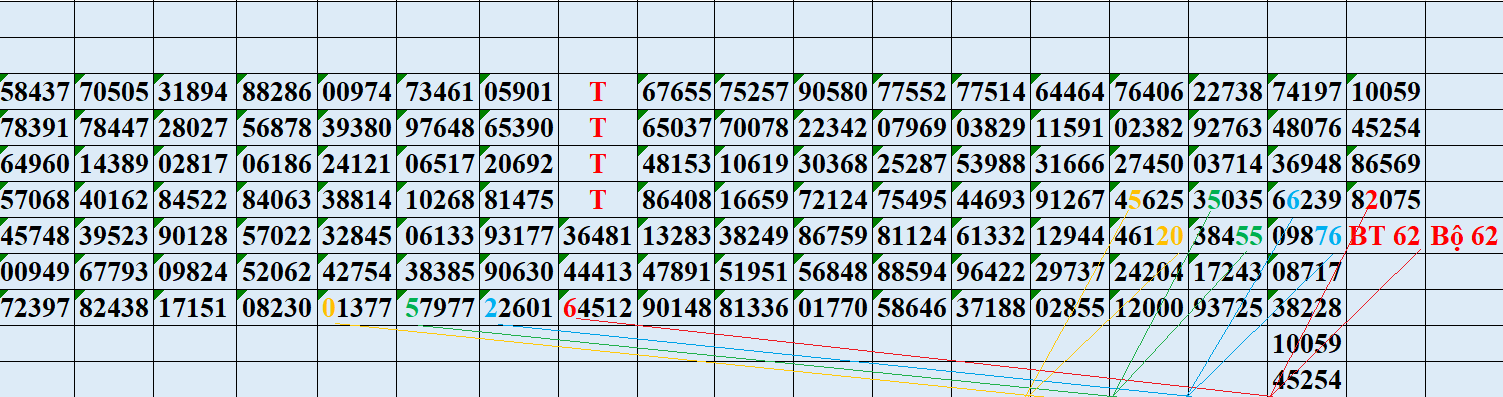Image resolution: width=1503 pixels, height=397 pixels.
Task: Select the cell containing 58437
Action: coord(37,93)
